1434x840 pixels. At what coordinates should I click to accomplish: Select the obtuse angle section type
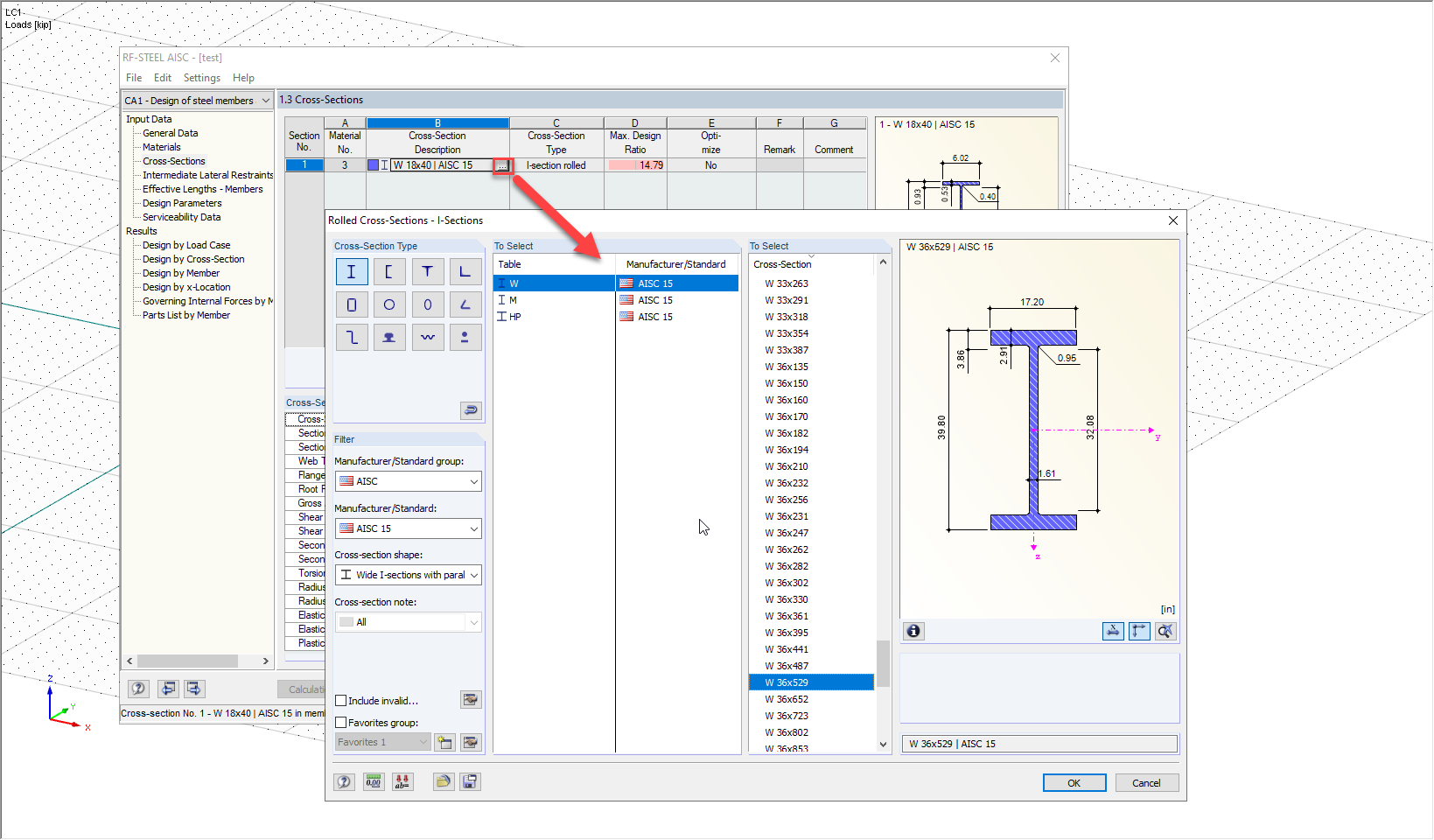click(x=465, y=304)
